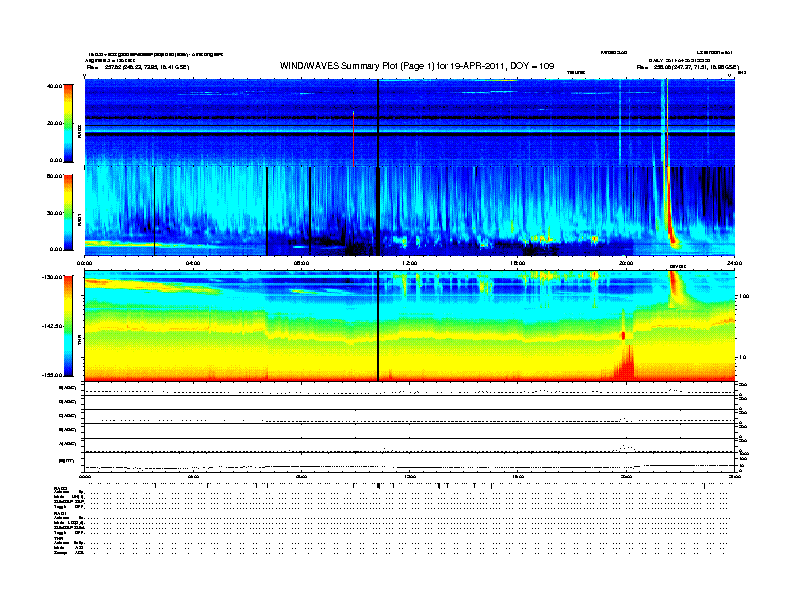Click the RAD1 color scale bar
792x612 pixels.
click(68, 212)
